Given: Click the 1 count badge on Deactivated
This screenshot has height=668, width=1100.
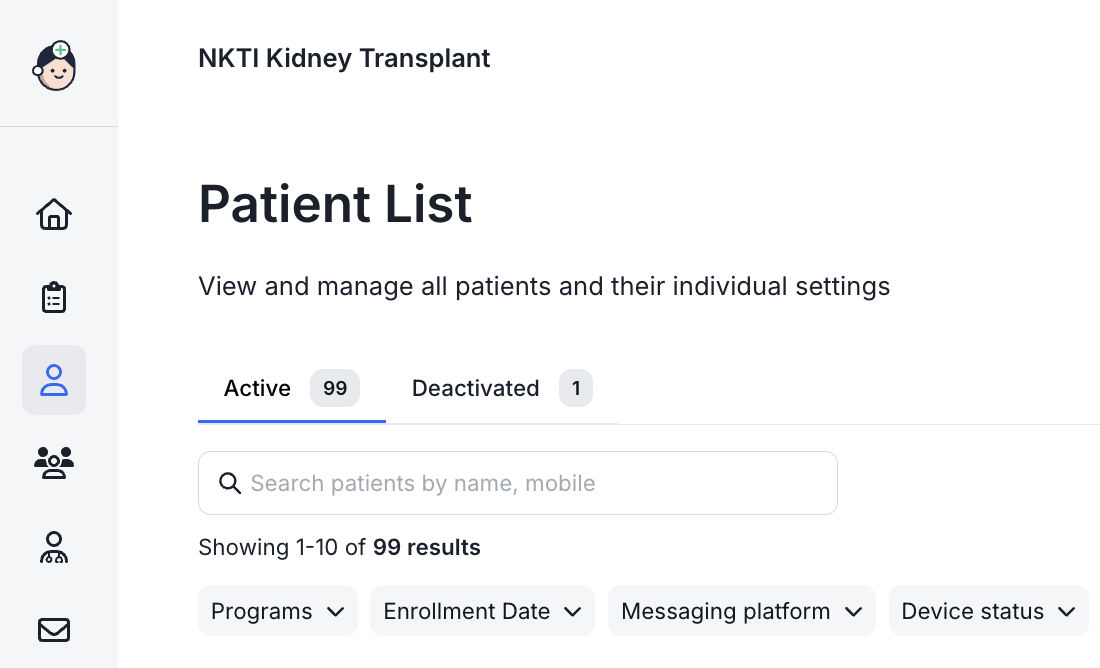Looking at the screenshot, I should click(x=576, y=388).
